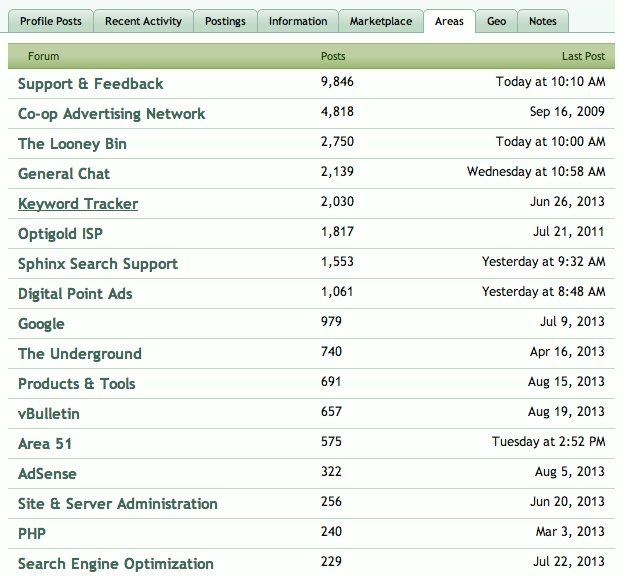Switch to the Profile Posts tab
Image resolution: width=624 pixels, height=576 pixels.
click(51, 21)
